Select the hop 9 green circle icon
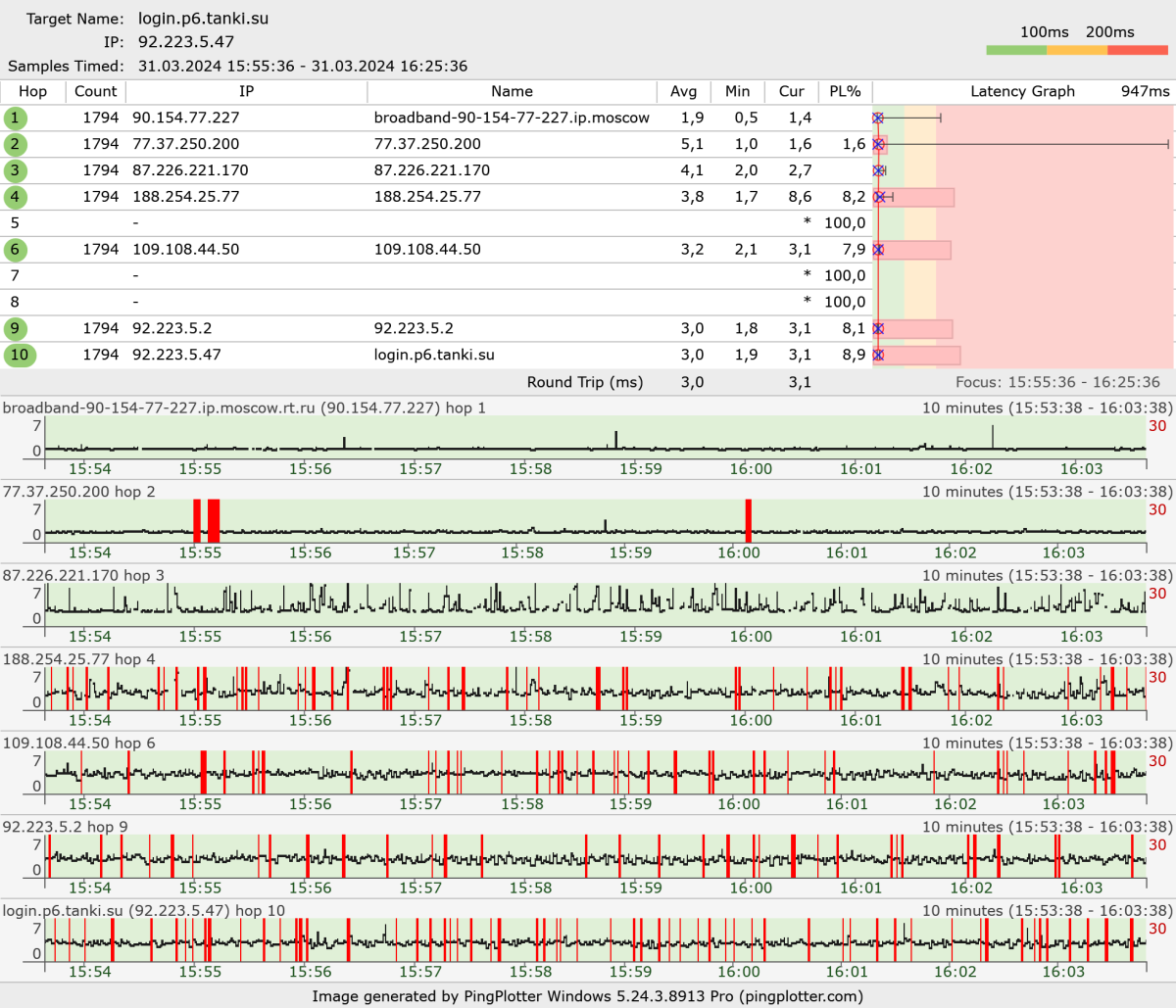 click(x=15, y=329)
